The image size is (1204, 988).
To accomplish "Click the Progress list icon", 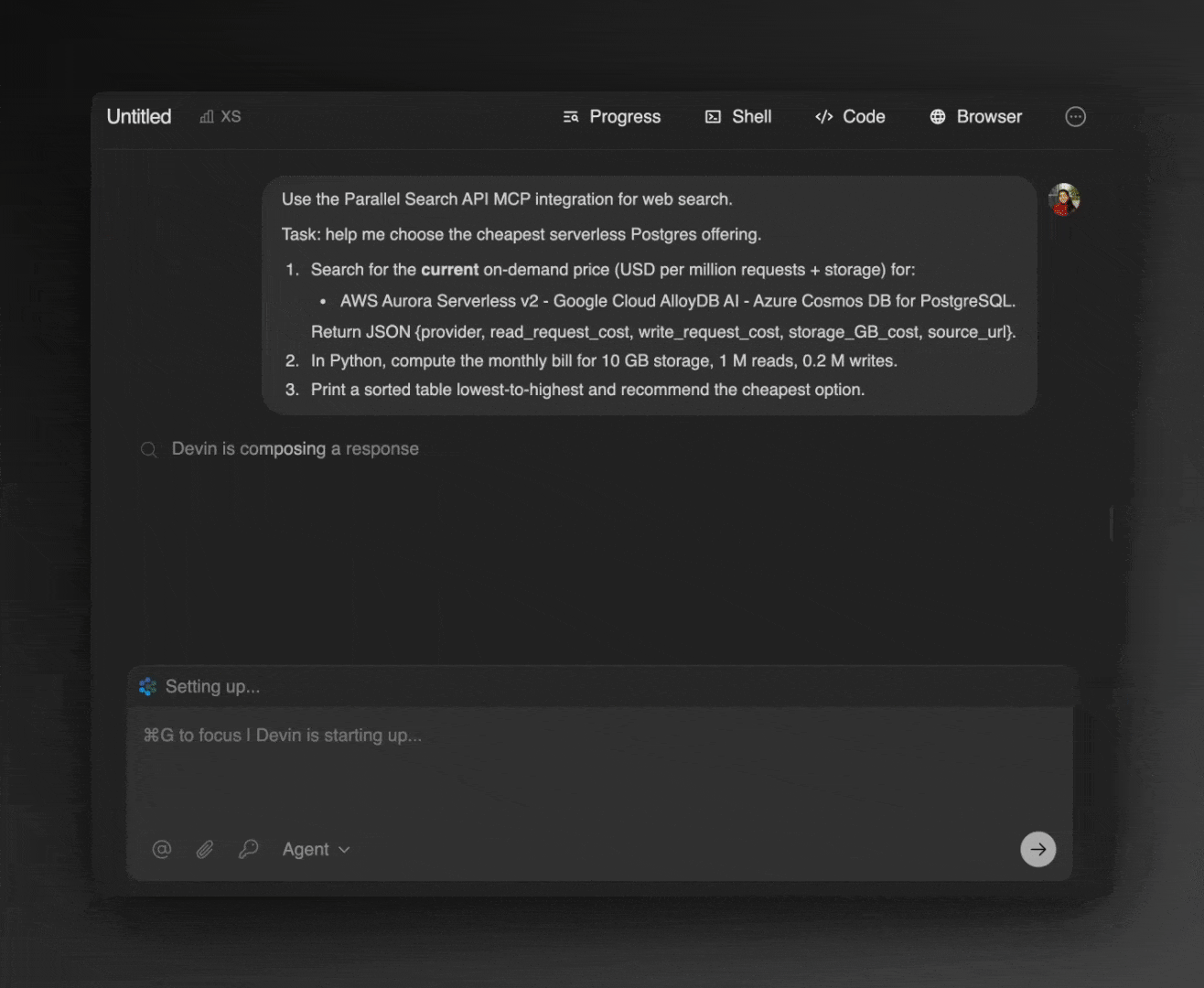I will (x=569, y=116).
